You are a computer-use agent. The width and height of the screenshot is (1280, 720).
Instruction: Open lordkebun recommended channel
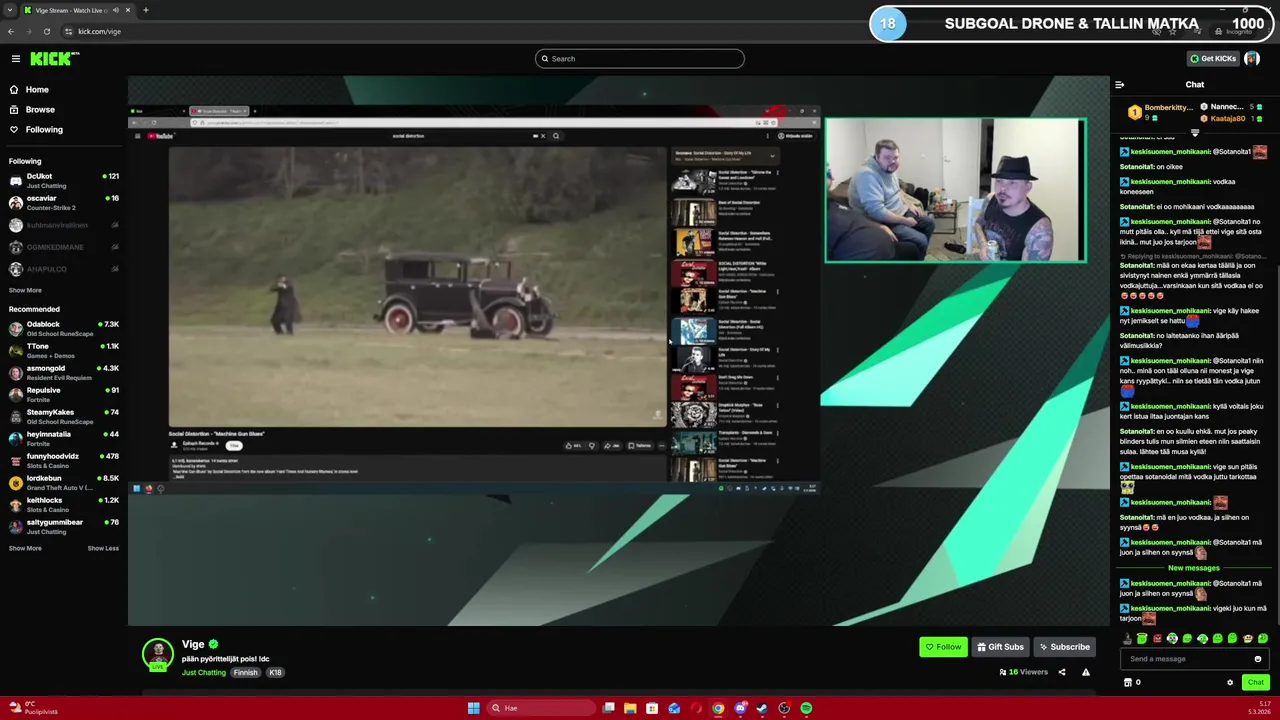pos(64,483)
